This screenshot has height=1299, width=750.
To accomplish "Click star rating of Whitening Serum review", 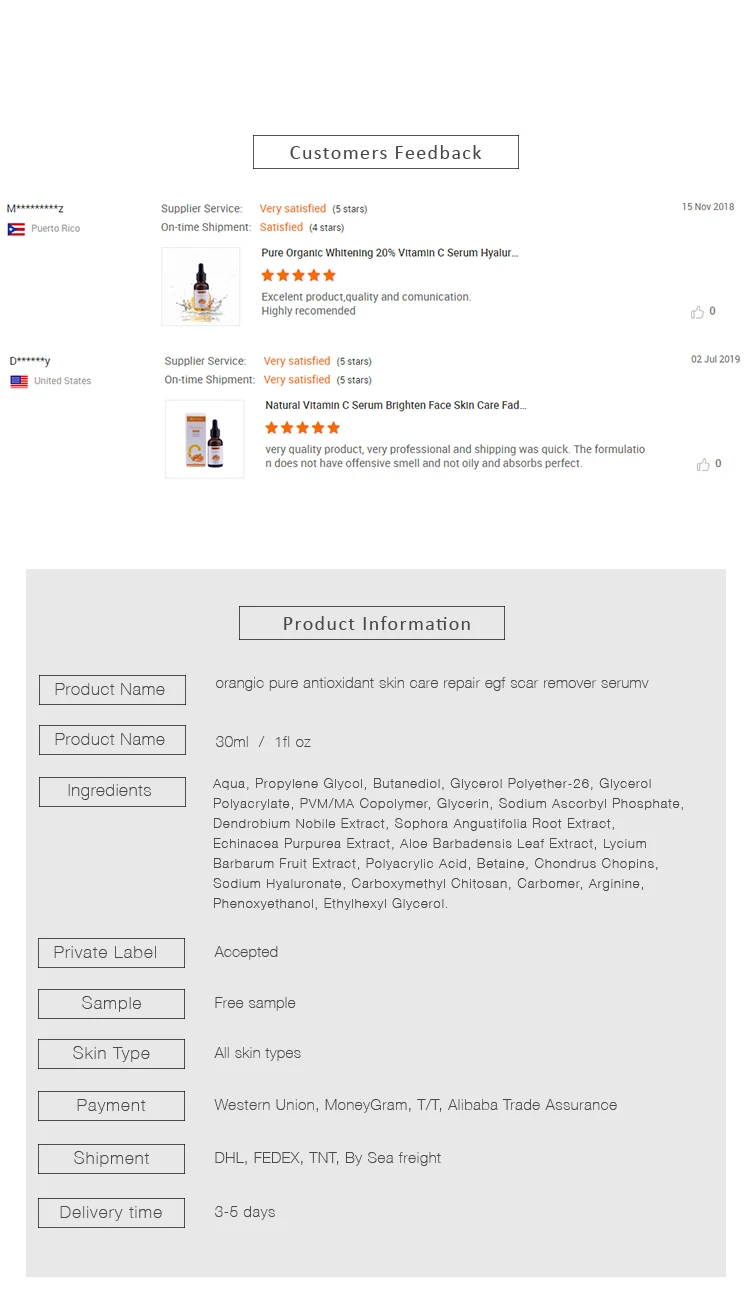I will click(298, 275).
